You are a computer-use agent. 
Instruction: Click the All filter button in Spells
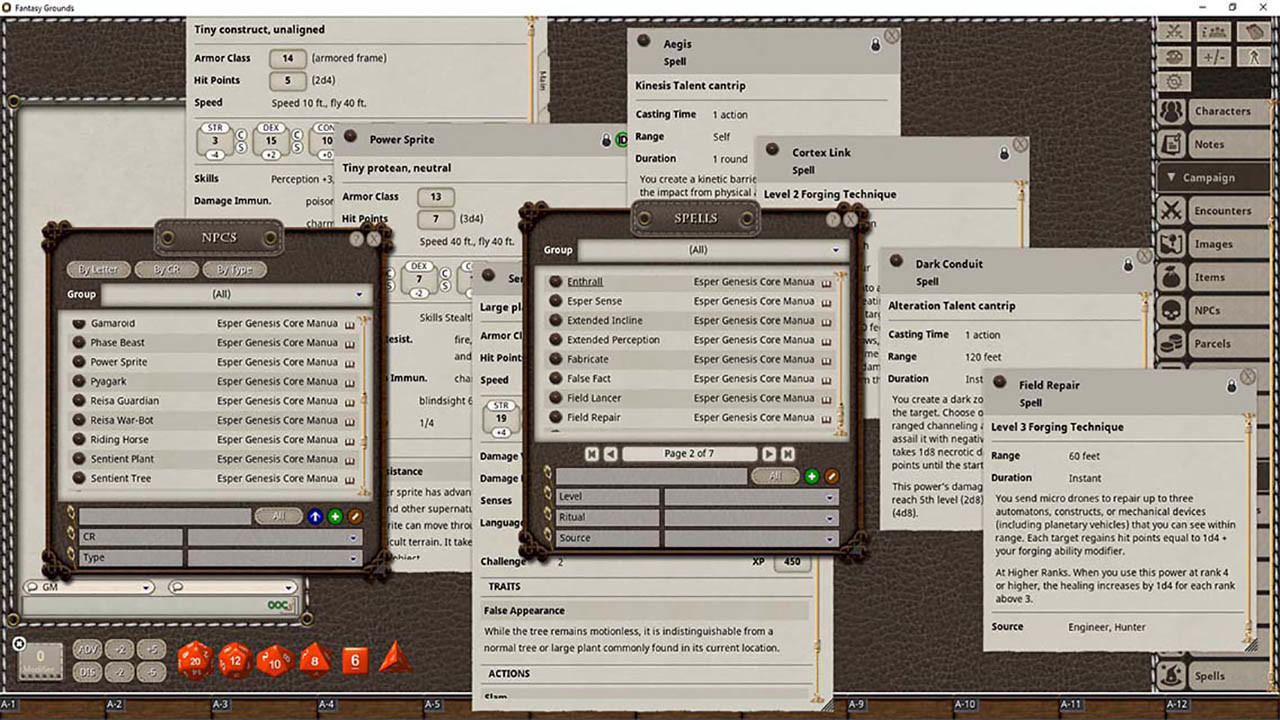(x=776, y=476)
